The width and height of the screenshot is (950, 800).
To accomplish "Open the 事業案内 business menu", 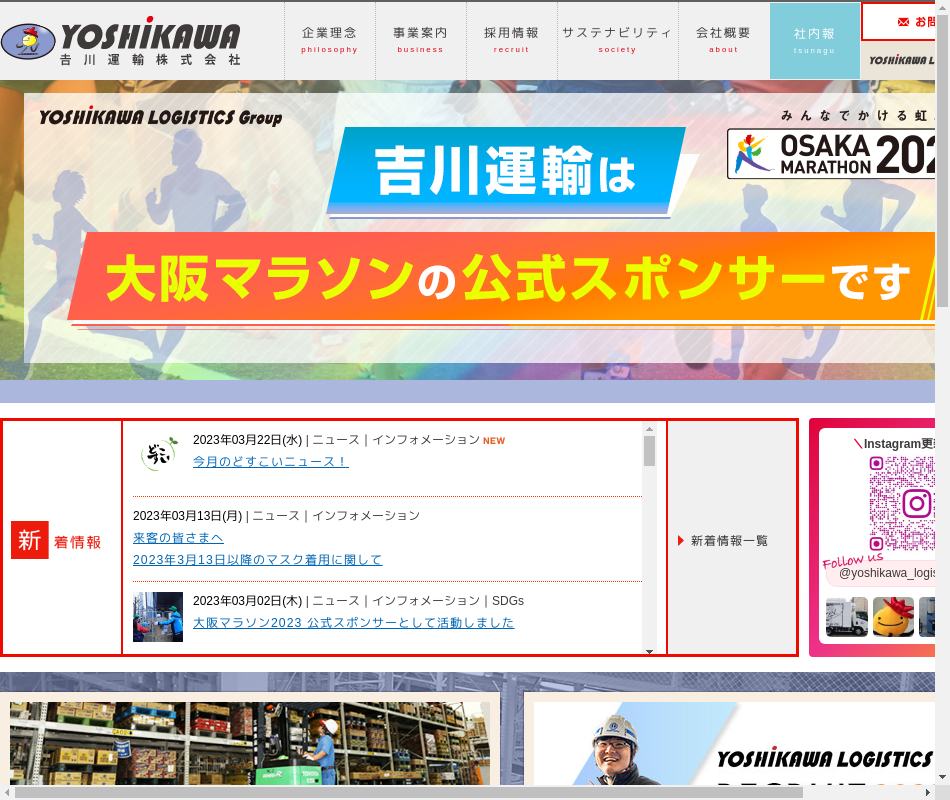I will click(420, 41).
